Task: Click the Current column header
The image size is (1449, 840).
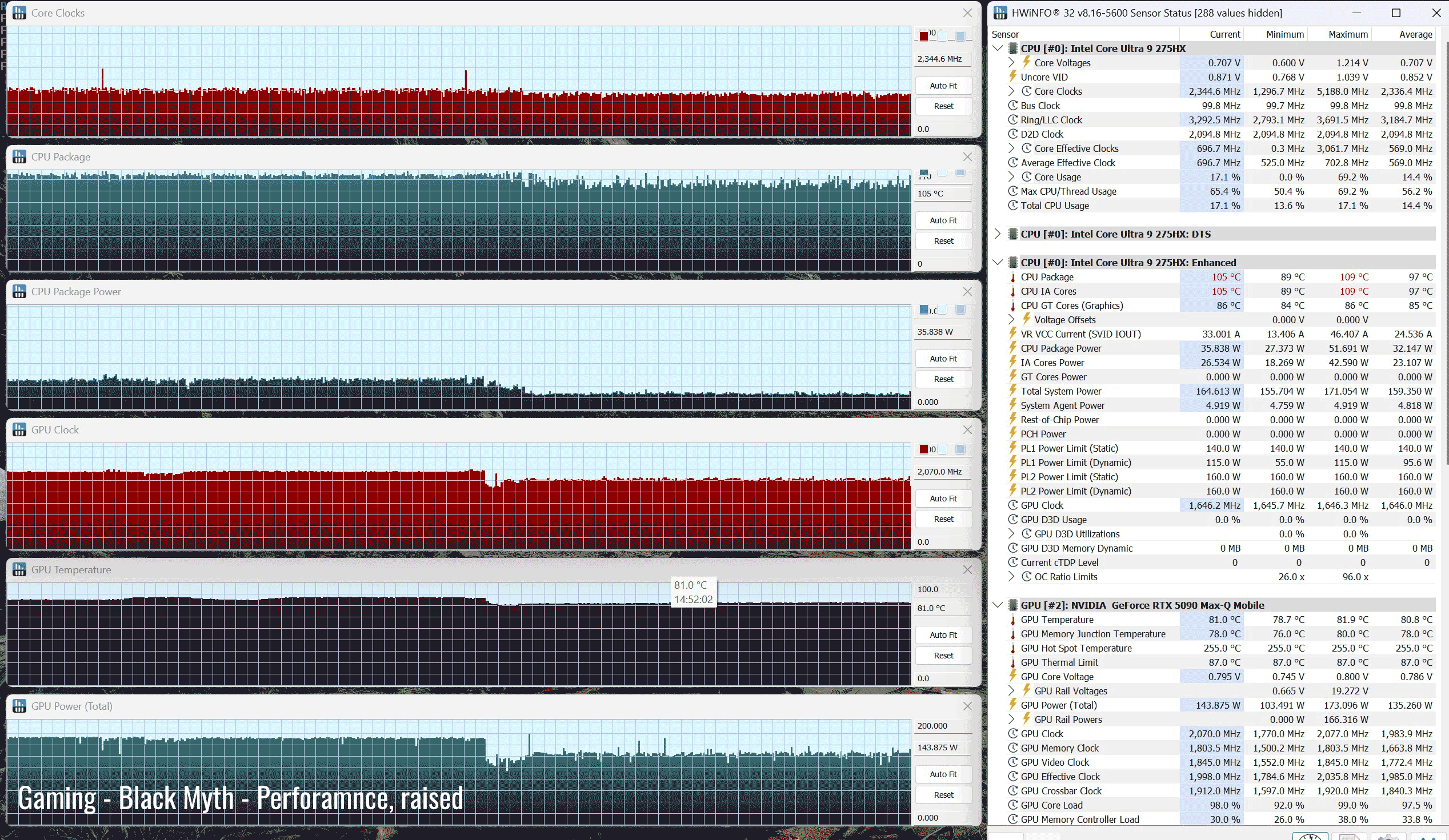Action: (x=1211, y=34)
